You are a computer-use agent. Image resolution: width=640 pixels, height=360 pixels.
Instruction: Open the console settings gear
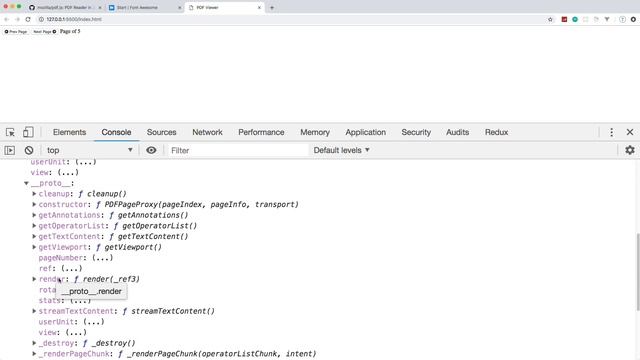click(x=630, y=150)
